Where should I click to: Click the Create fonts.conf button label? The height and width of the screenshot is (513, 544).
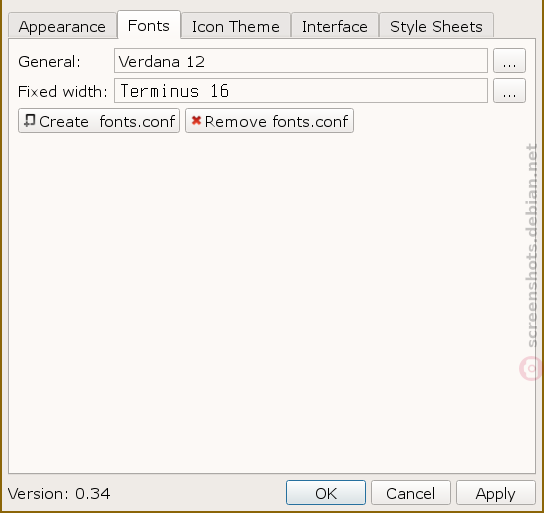[107, 121]
